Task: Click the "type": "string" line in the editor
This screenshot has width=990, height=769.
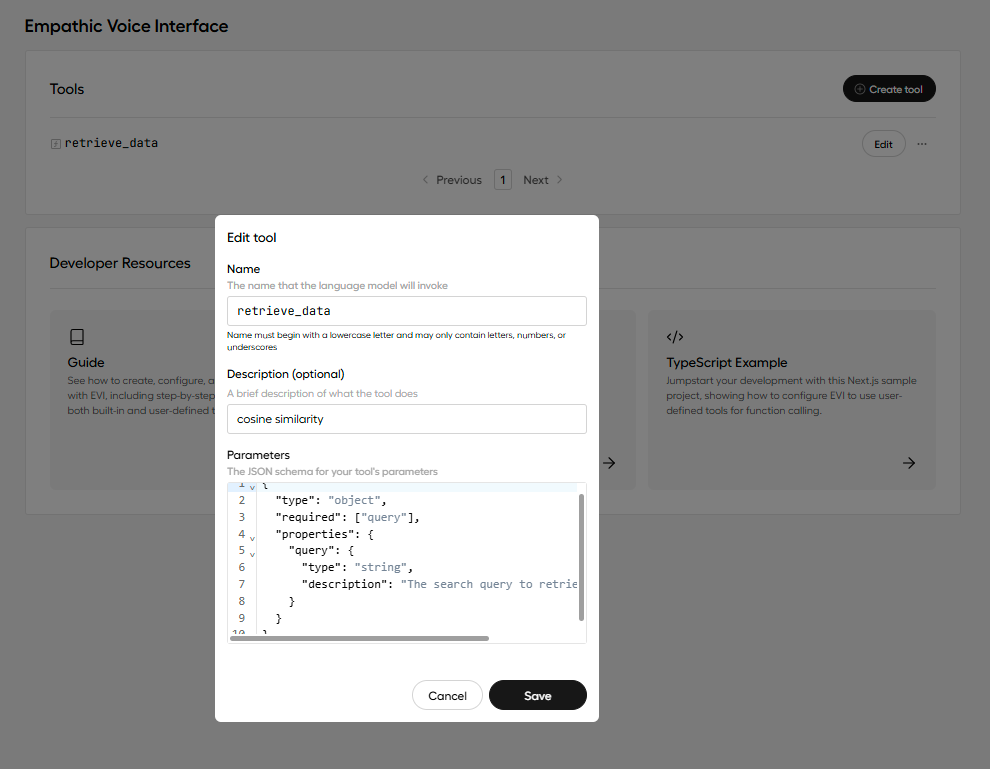Action: tap(357, 567)
